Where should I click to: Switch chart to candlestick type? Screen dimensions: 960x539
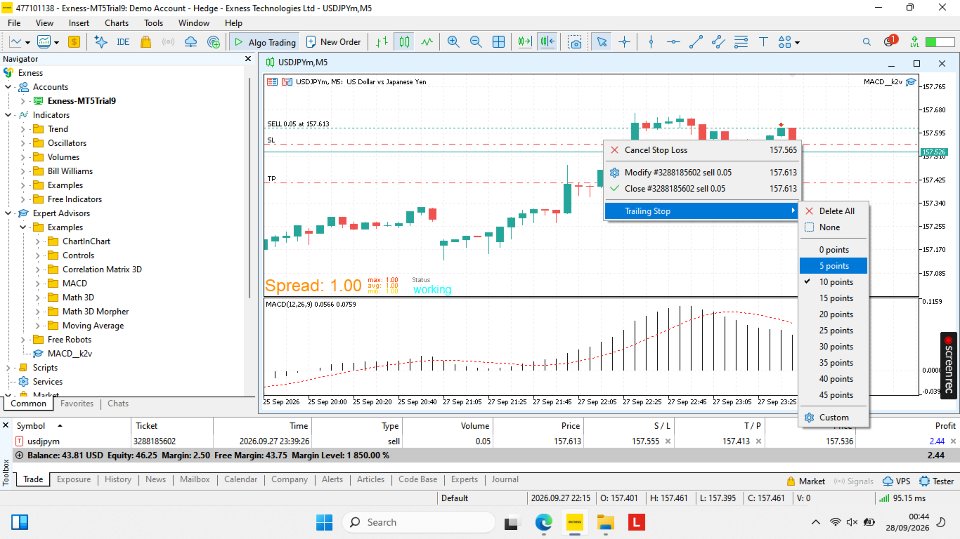tap(405, 42)
